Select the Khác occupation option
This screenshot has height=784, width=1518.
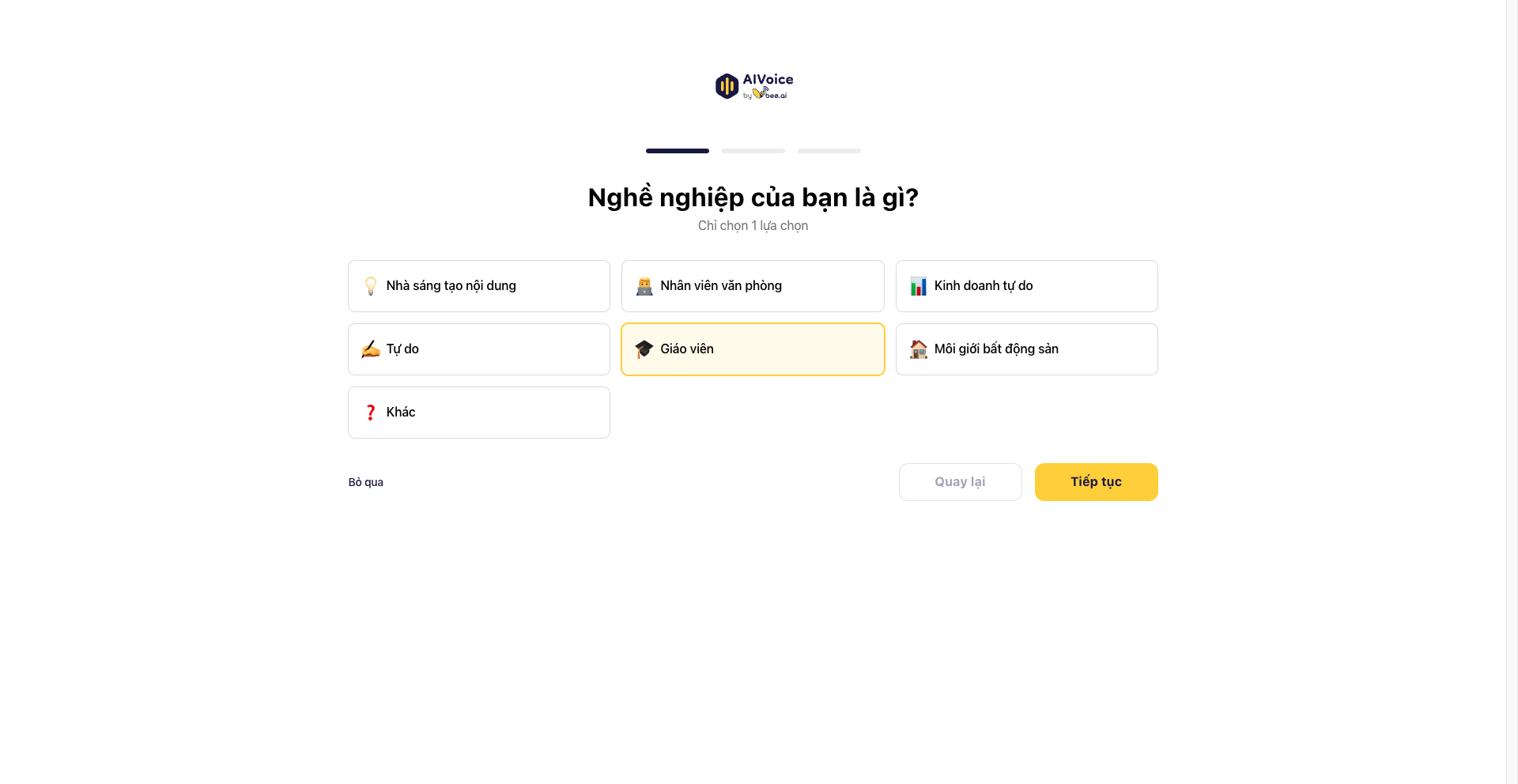(x=479, y=413)
